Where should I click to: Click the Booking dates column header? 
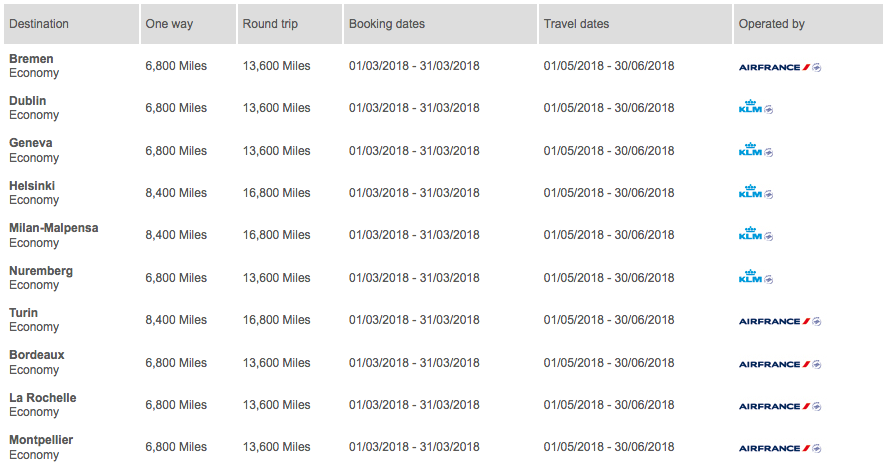coord(387,24)
